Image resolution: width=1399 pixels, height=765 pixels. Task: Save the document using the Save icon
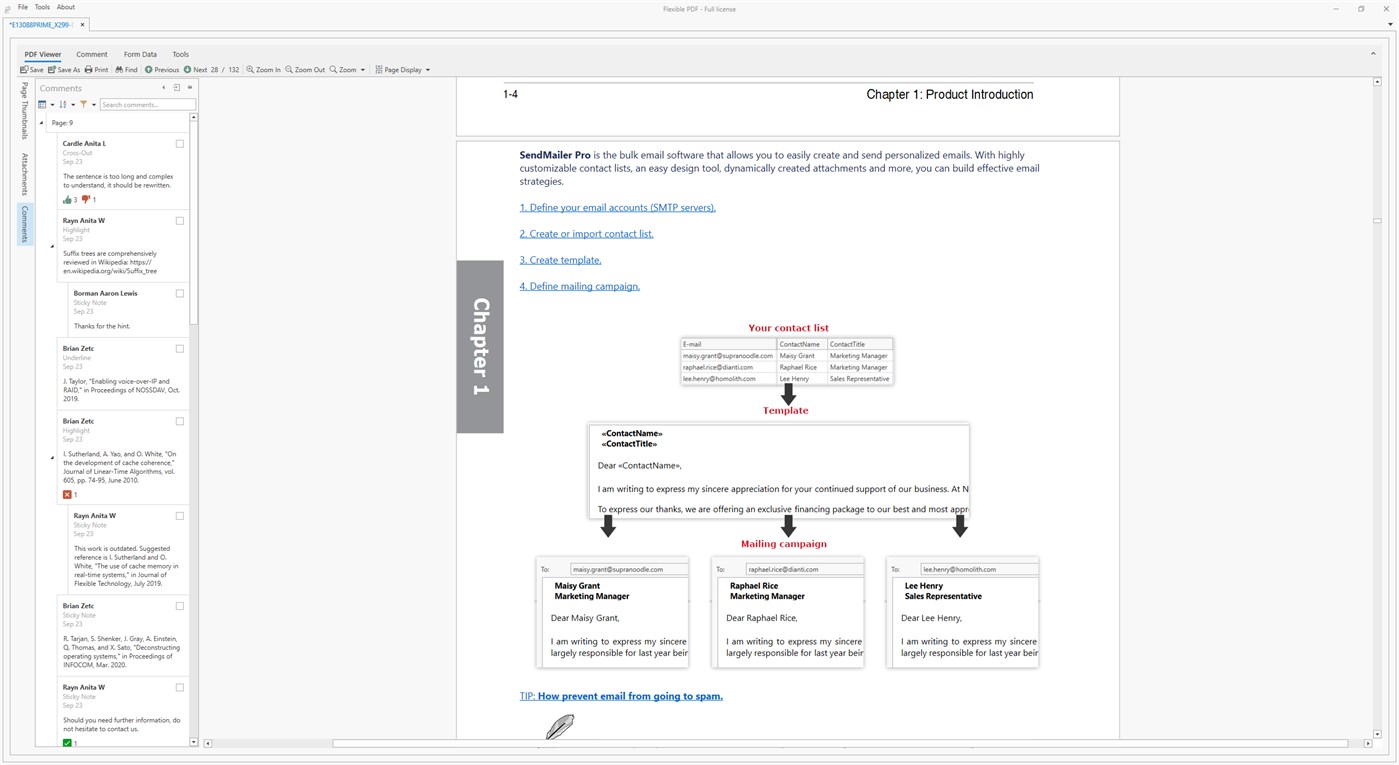point(31,69)
